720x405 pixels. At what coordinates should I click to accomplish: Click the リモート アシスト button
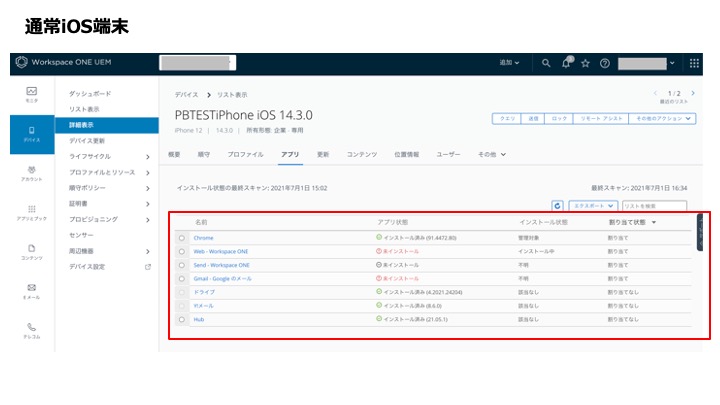point(601,118)
